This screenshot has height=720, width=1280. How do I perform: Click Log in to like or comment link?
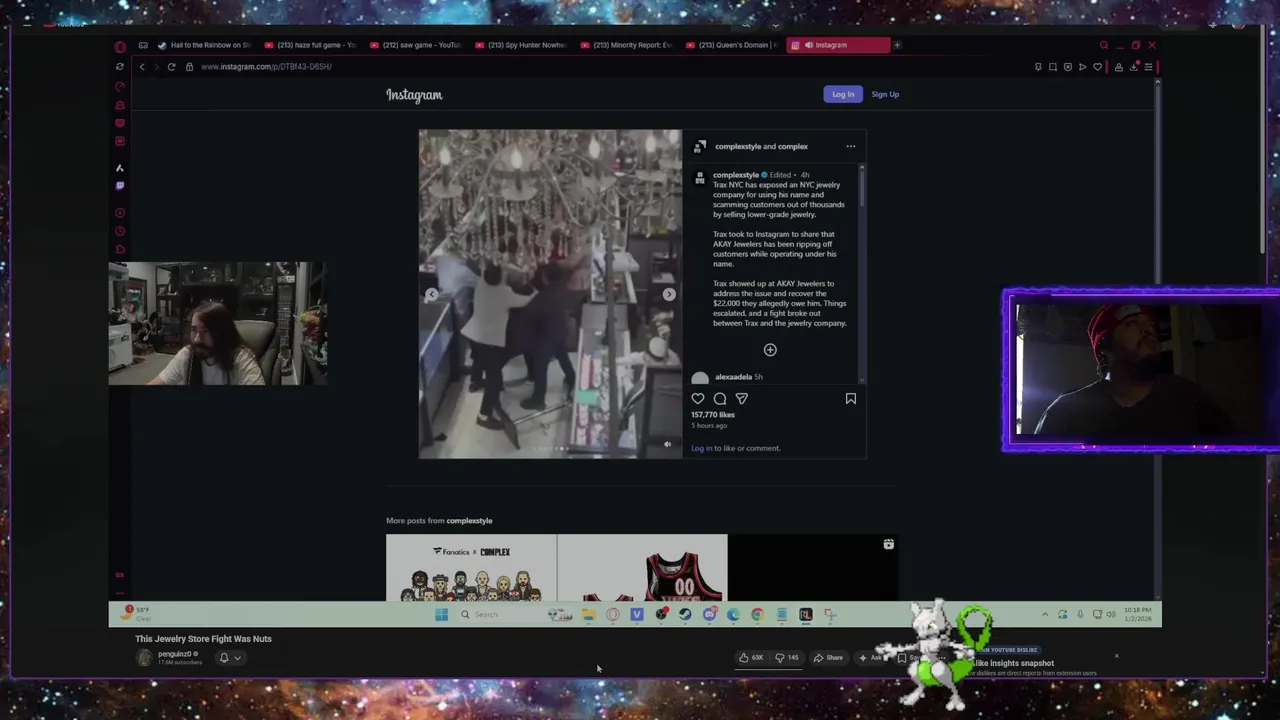point(701,448)
